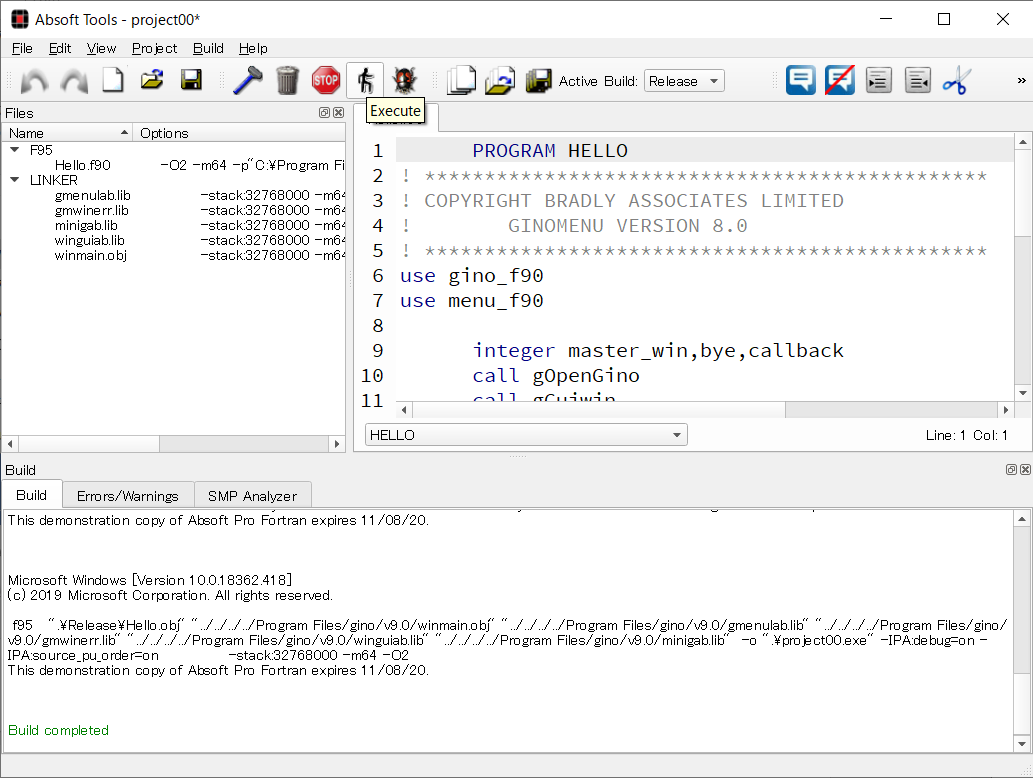Image resolution: width=1033 pixels, height=778 pixels.
Task: Sort files by Name column header
Action: 67,133
